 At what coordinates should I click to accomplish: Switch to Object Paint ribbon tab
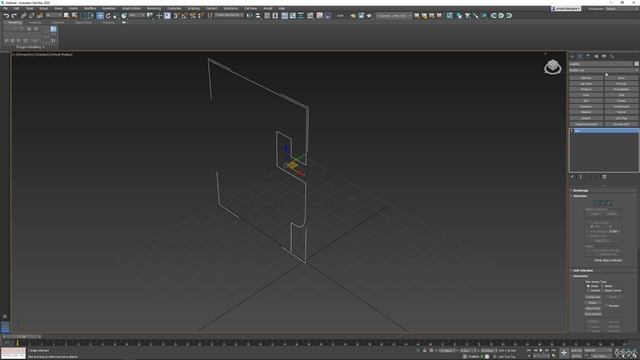point(84,22)
